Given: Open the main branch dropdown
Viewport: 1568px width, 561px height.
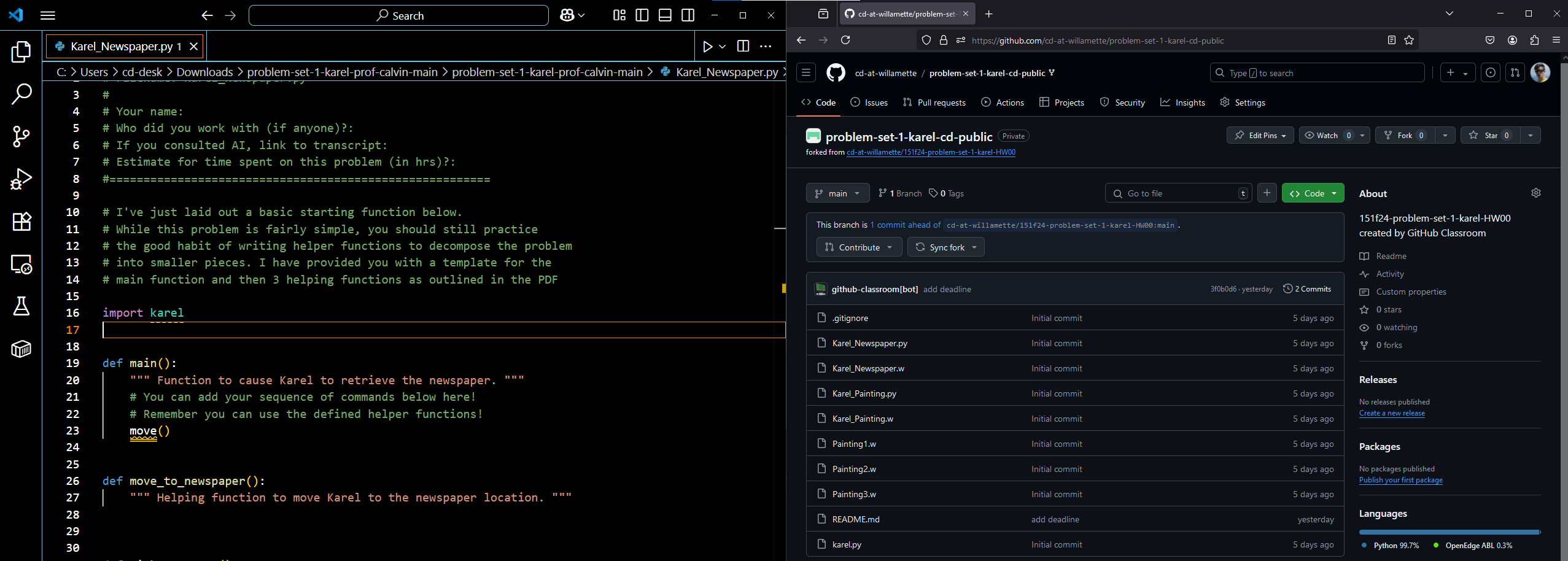Looking at the screenshot, I should tap(837, 193).
